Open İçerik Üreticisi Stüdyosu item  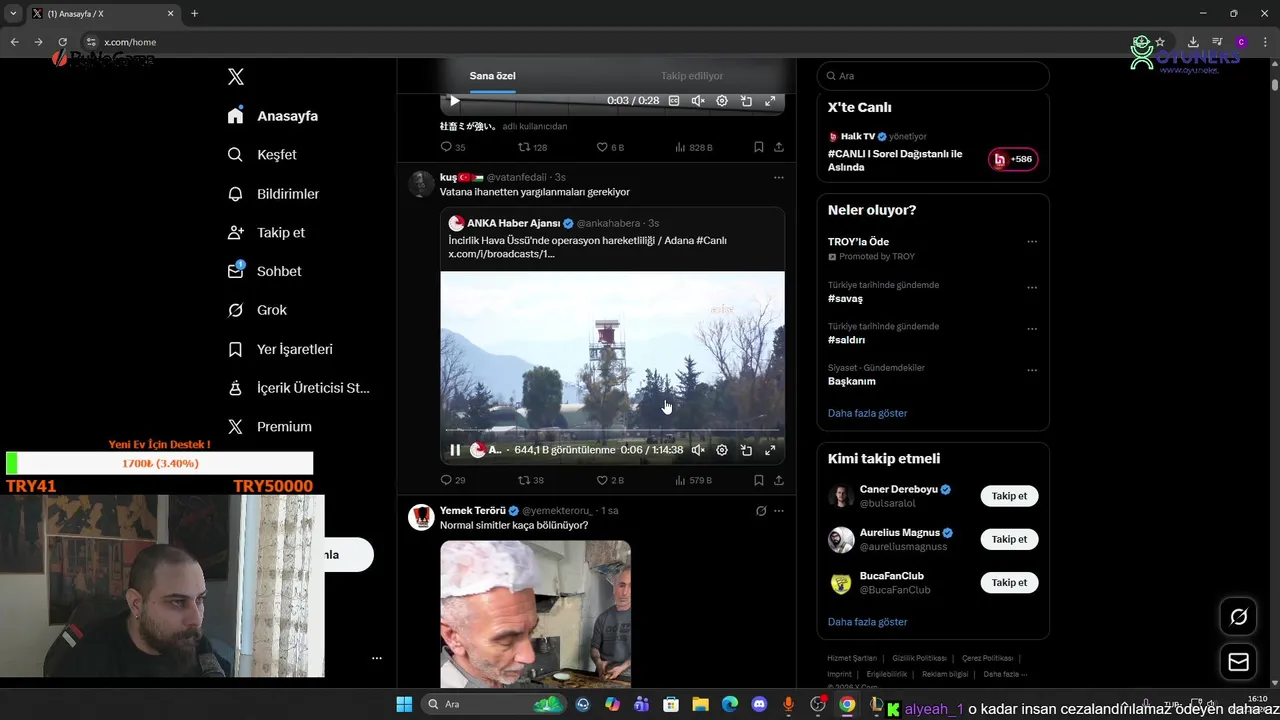tap(298, 388)
